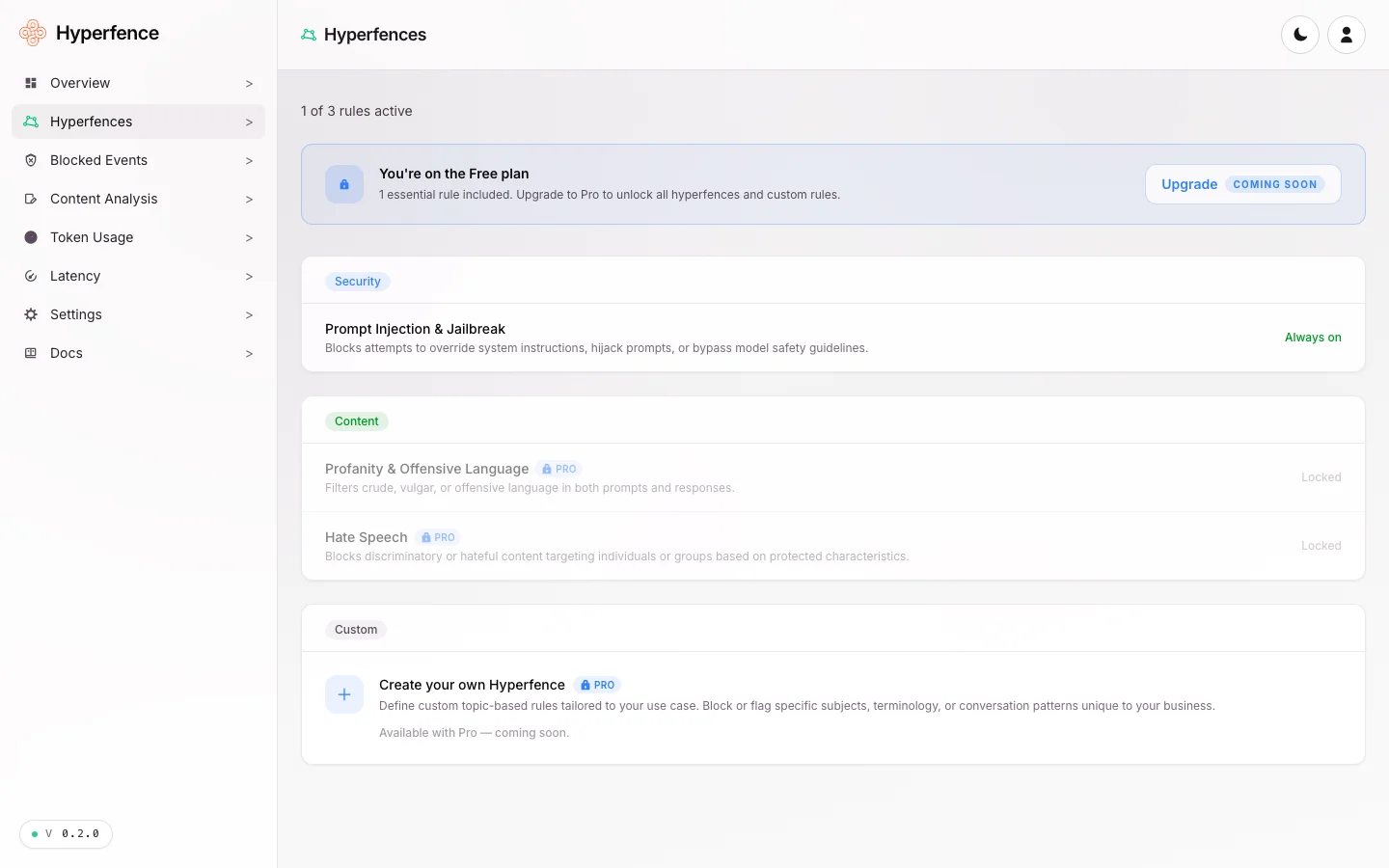This screenshot has width=1389, height=868.
Task: Click the 'Filters crude, vulgar' description text
Action: pos(530,488)
